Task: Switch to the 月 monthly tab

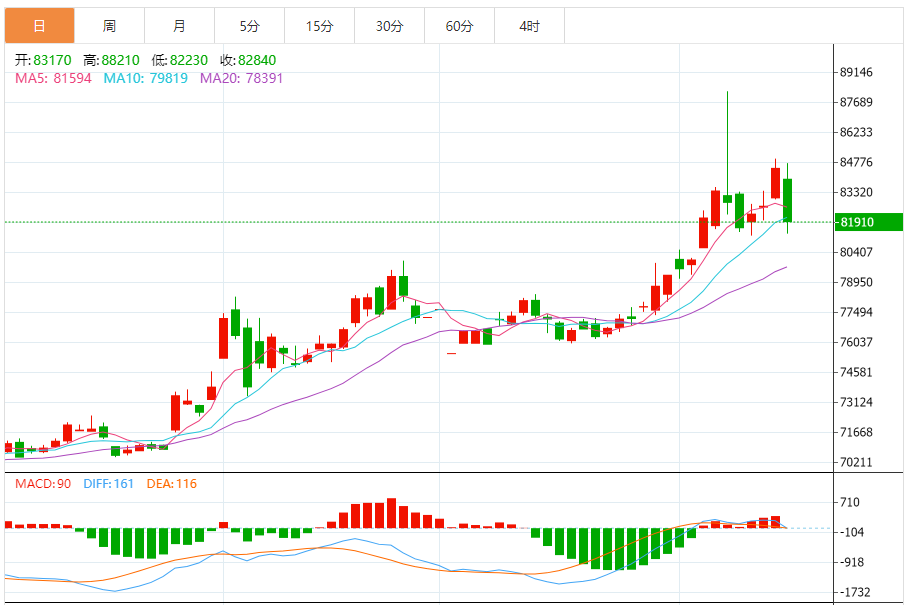Action: click(x=180, y=26)
